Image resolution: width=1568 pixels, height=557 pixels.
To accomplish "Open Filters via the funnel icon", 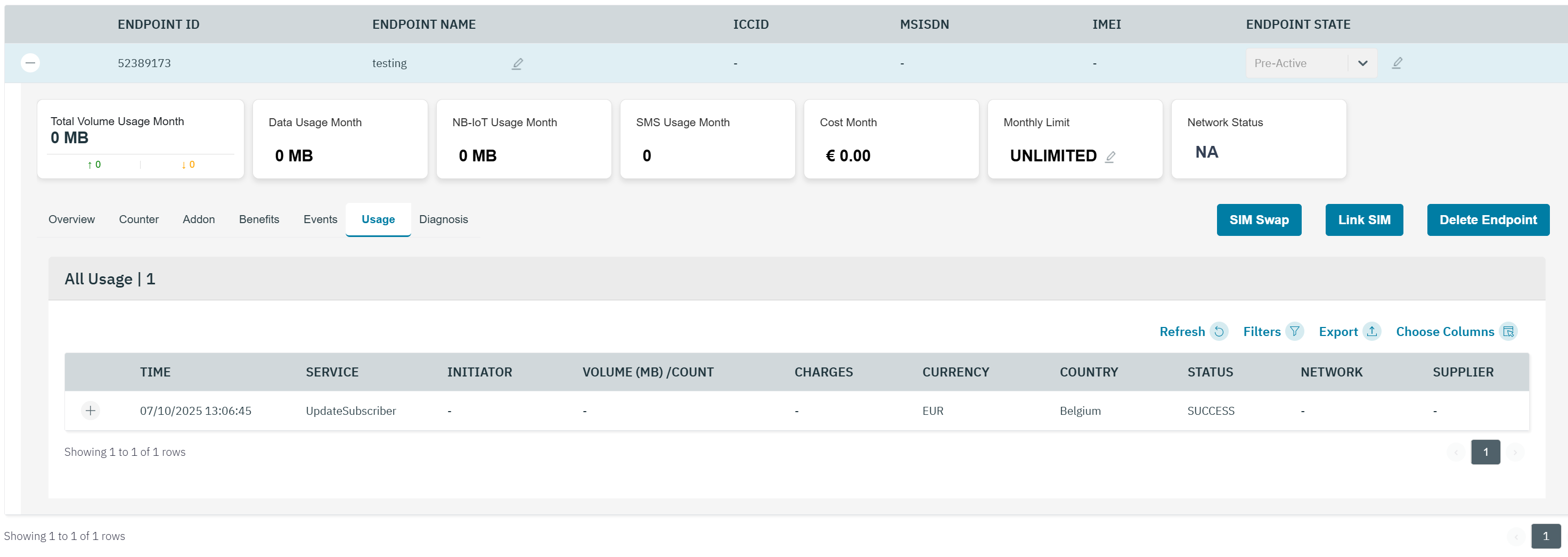I will (1294, 331).
